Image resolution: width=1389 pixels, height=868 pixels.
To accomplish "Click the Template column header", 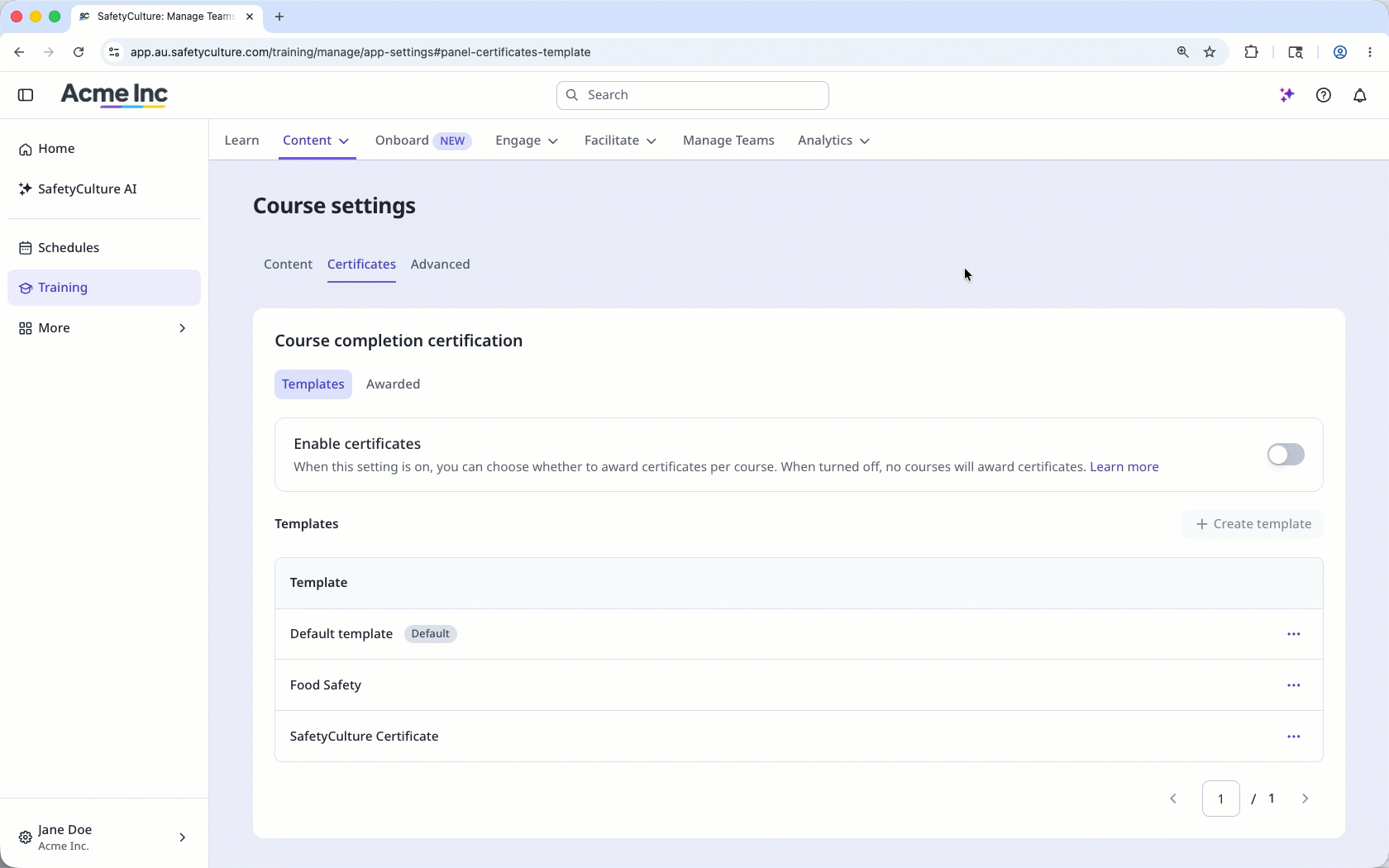I will pyautogui.click(x=319, y=583).
